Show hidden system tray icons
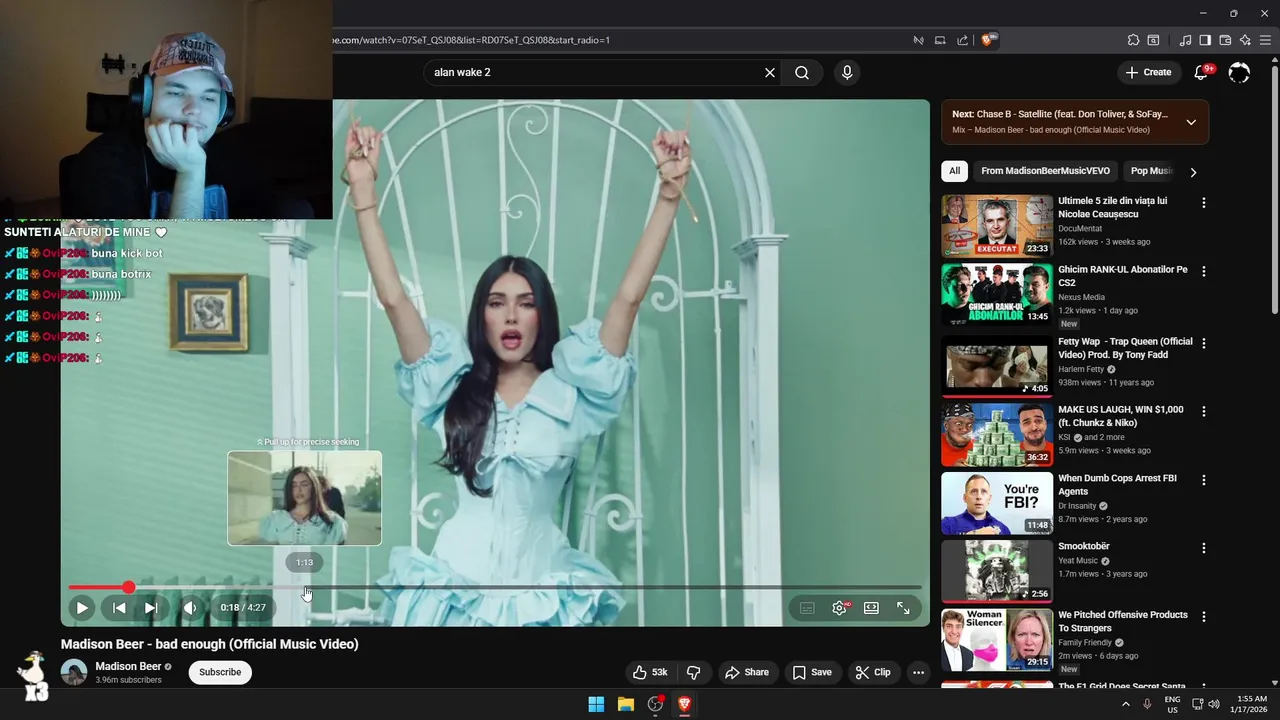This screenshot has width=1280, height=720. (x=1125, y=704)
